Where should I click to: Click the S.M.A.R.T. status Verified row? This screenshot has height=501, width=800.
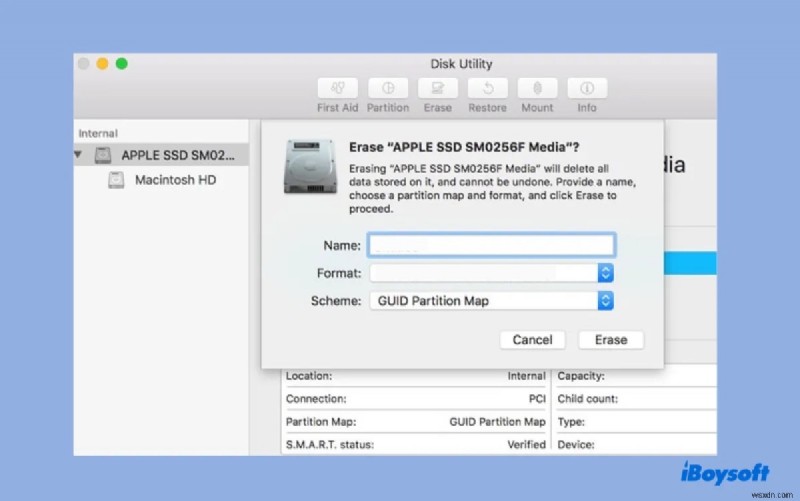click(415, 445)
